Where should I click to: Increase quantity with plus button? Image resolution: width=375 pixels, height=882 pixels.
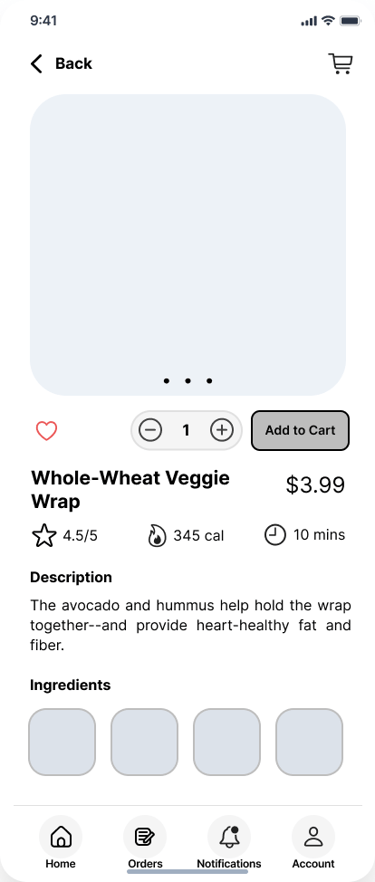(x=222, y=430)
